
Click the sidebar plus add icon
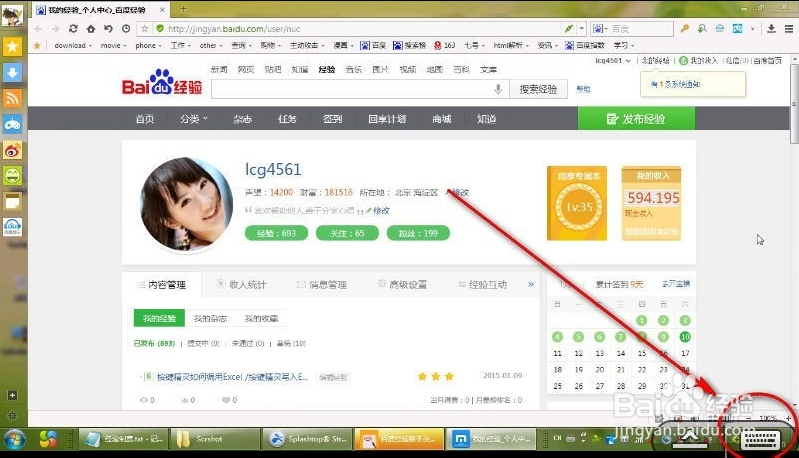(x=12, y=395)
